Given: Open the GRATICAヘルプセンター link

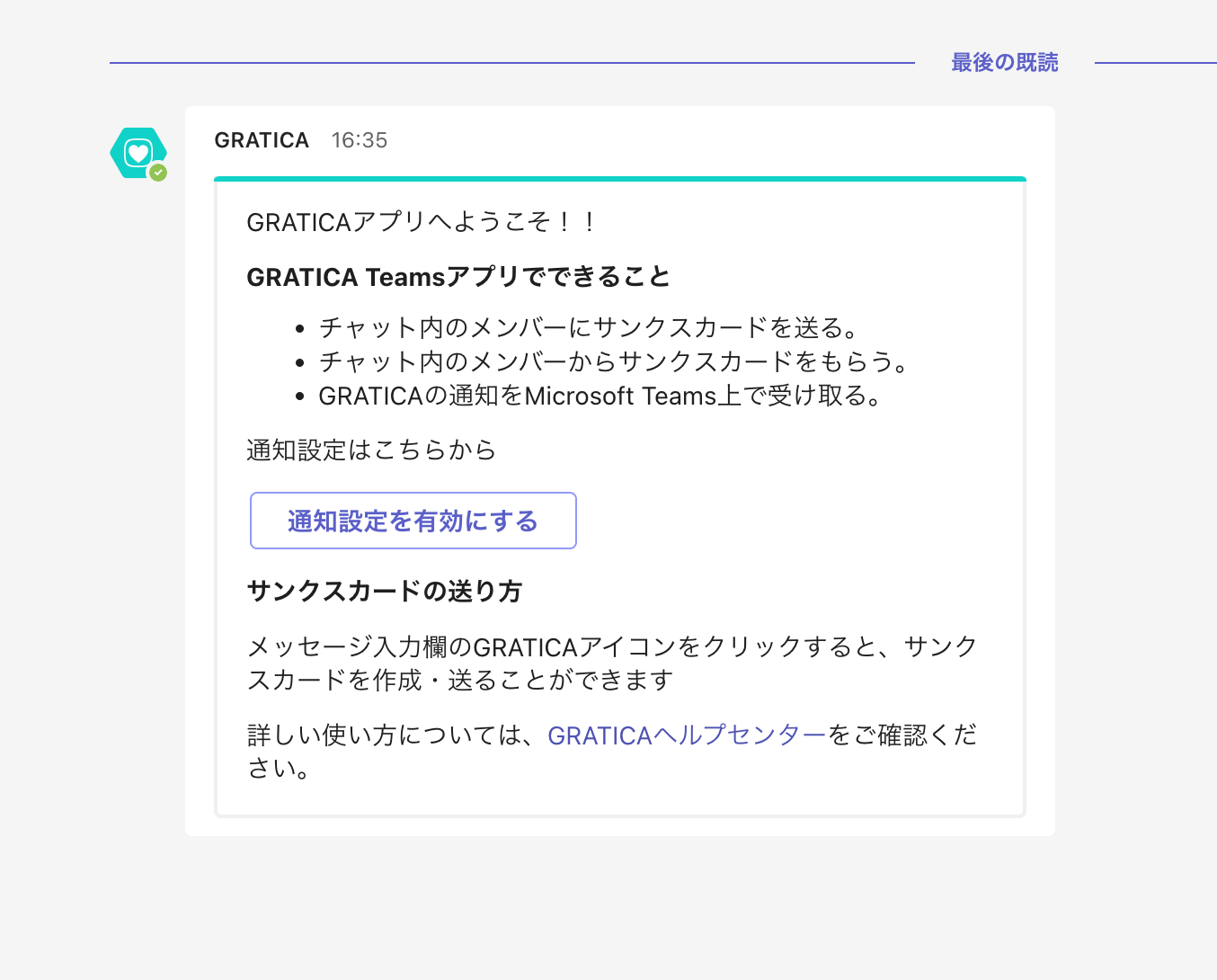Looking at the screenshot, I should coord(687,735).
